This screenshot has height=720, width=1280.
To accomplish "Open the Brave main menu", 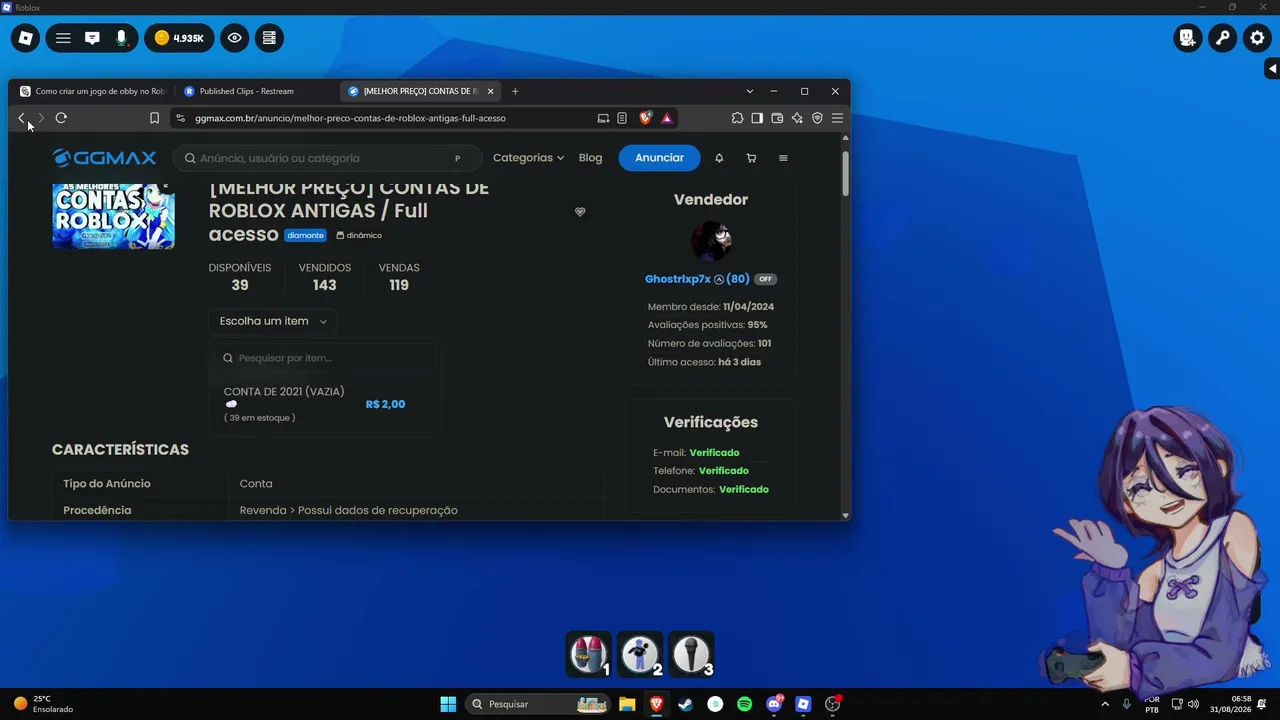I will 837,118.
